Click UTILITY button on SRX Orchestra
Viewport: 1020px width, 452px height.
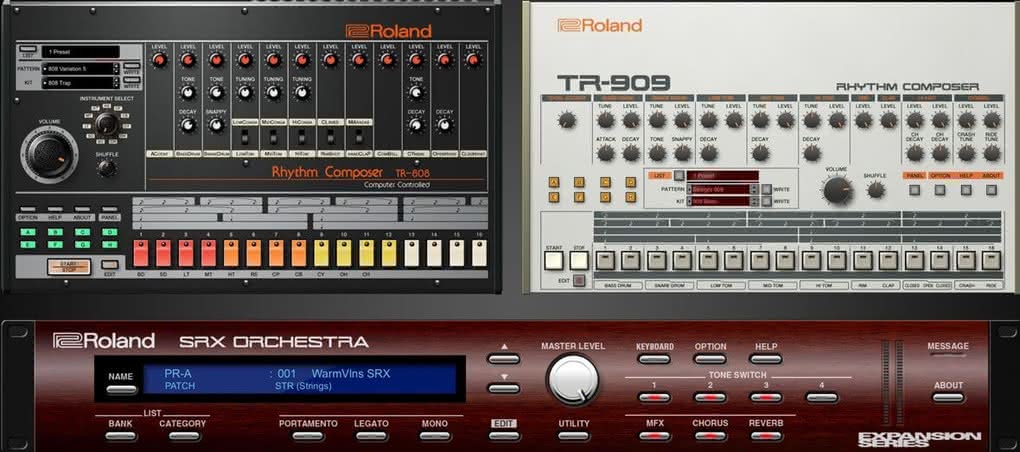574,436
